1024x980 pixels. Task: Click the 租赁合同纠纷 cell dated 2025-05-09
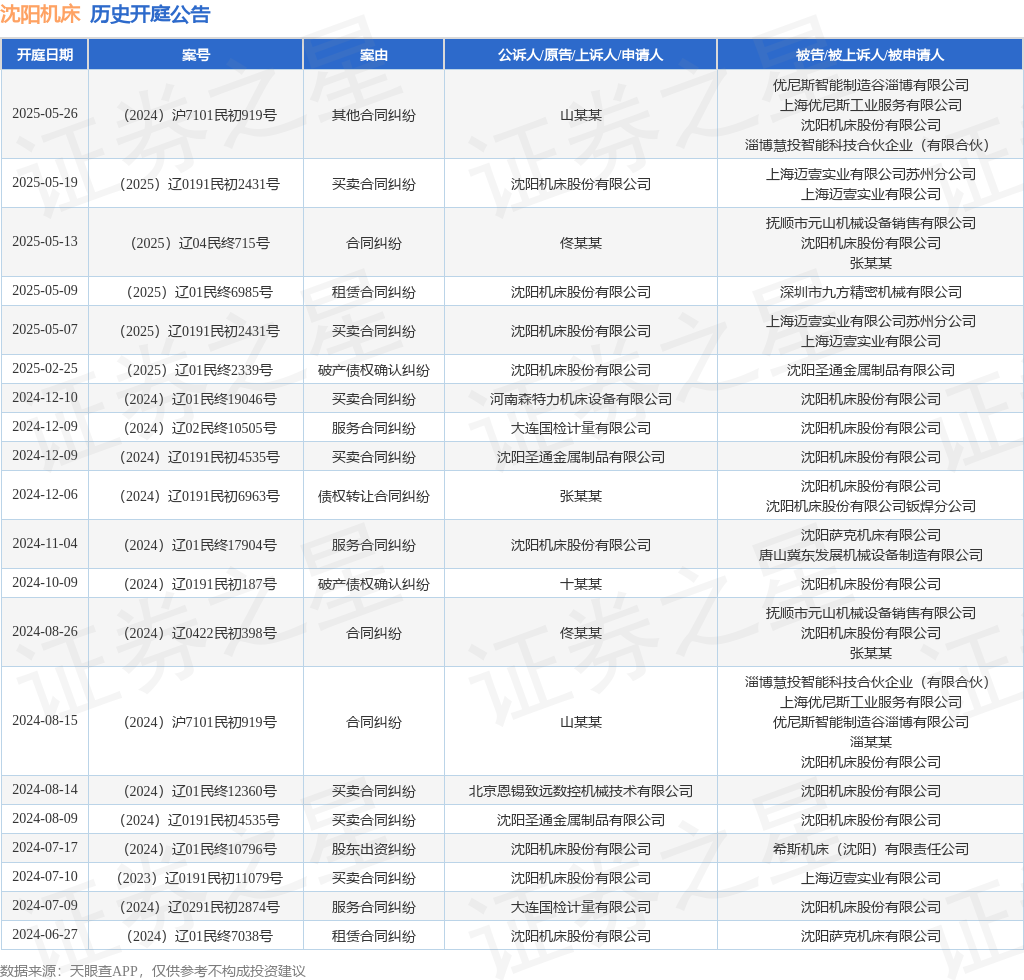coord(374,292)
